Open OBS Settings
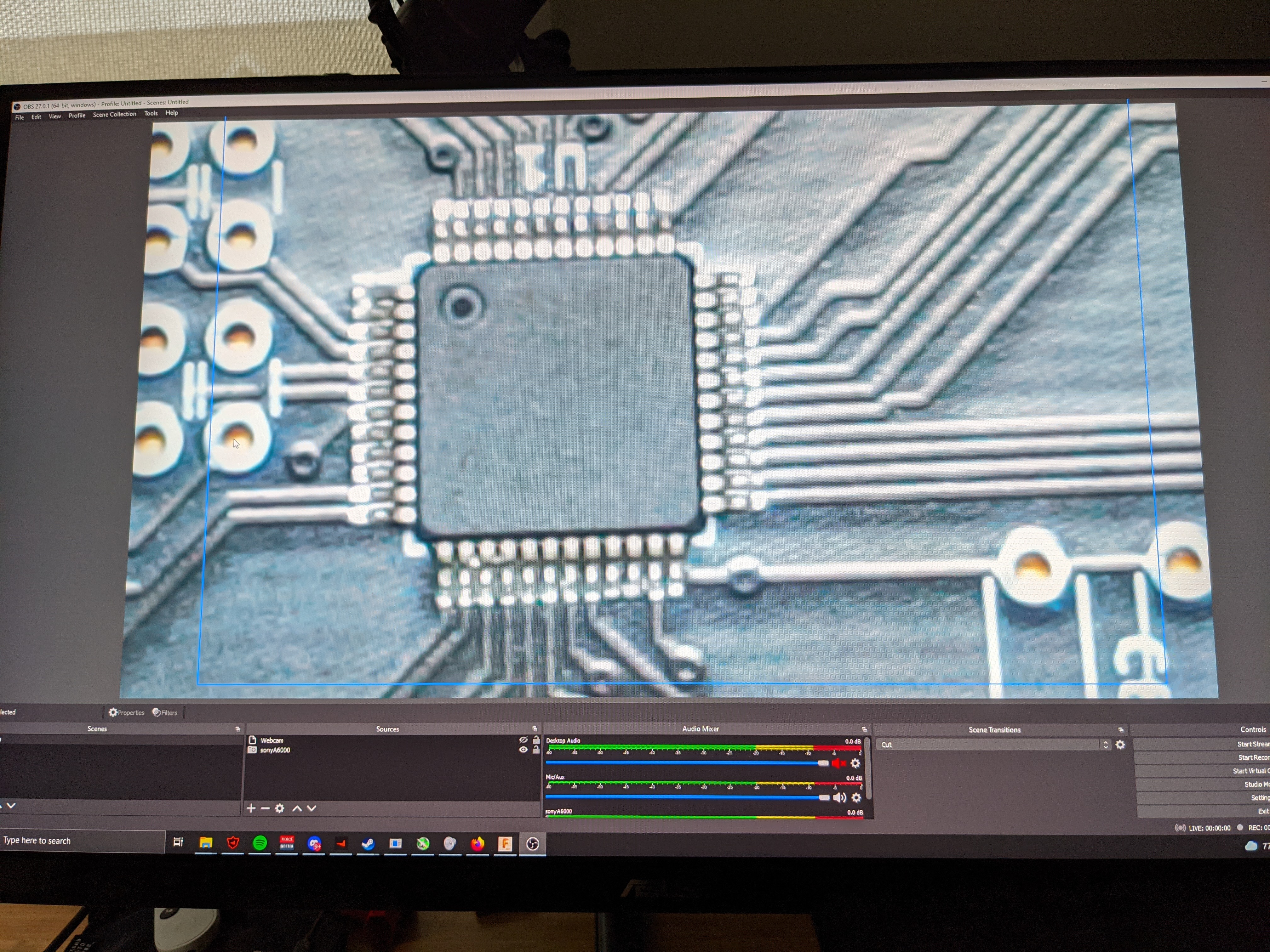Viewport: 1270px width, 952px height. coord(1204,798)
